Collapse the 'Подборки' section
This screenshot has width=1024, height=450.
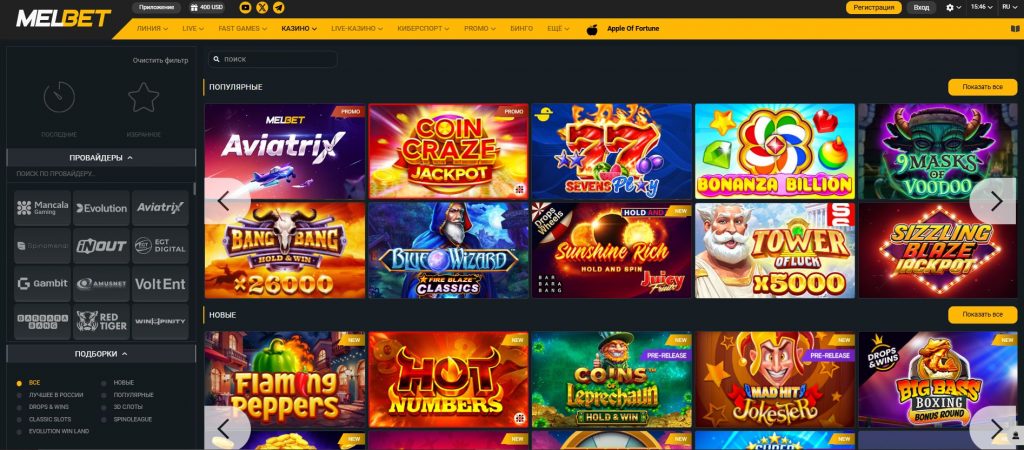(101, 353)
